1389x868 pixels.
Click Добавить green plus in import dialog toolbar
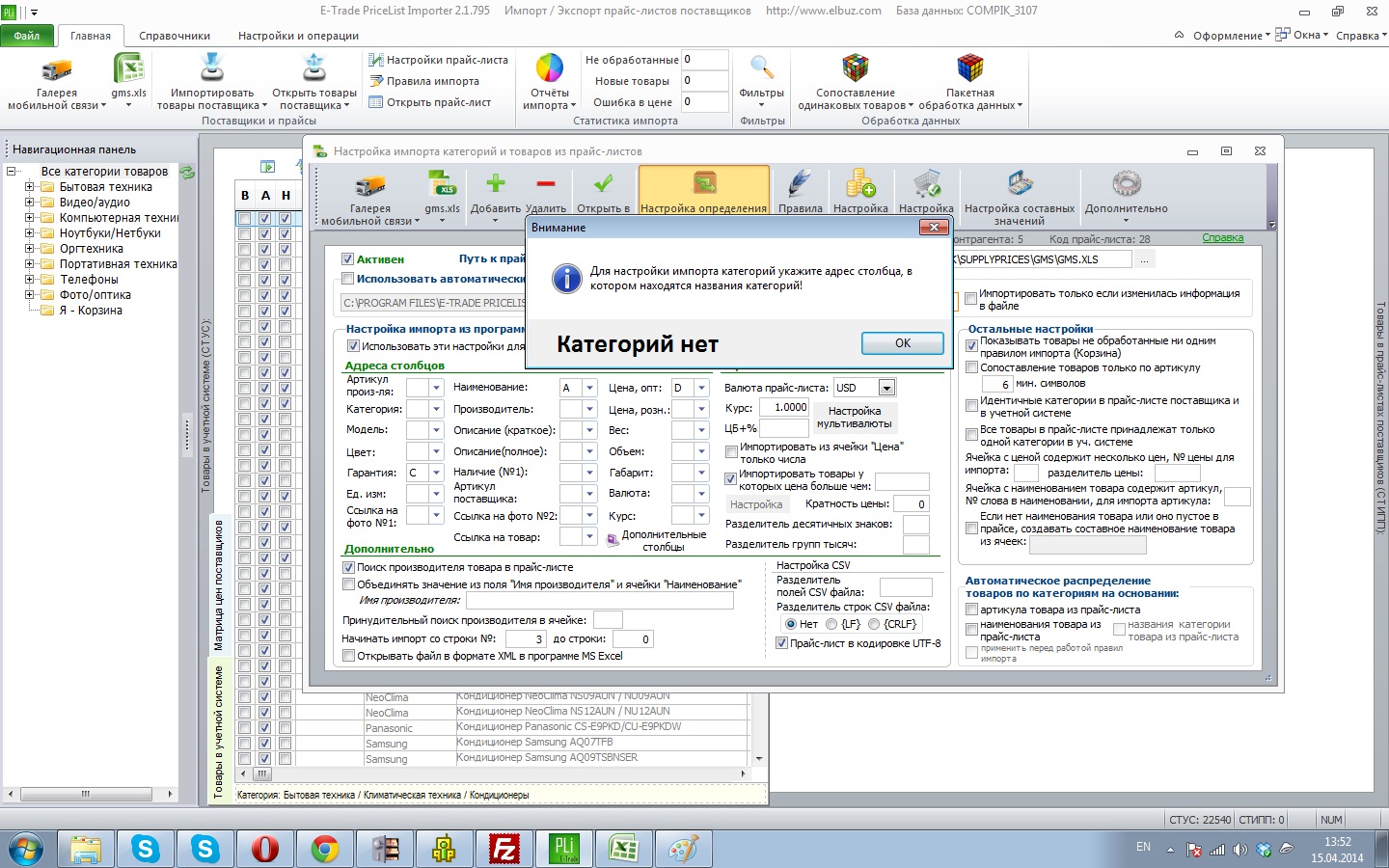[496, 184]
